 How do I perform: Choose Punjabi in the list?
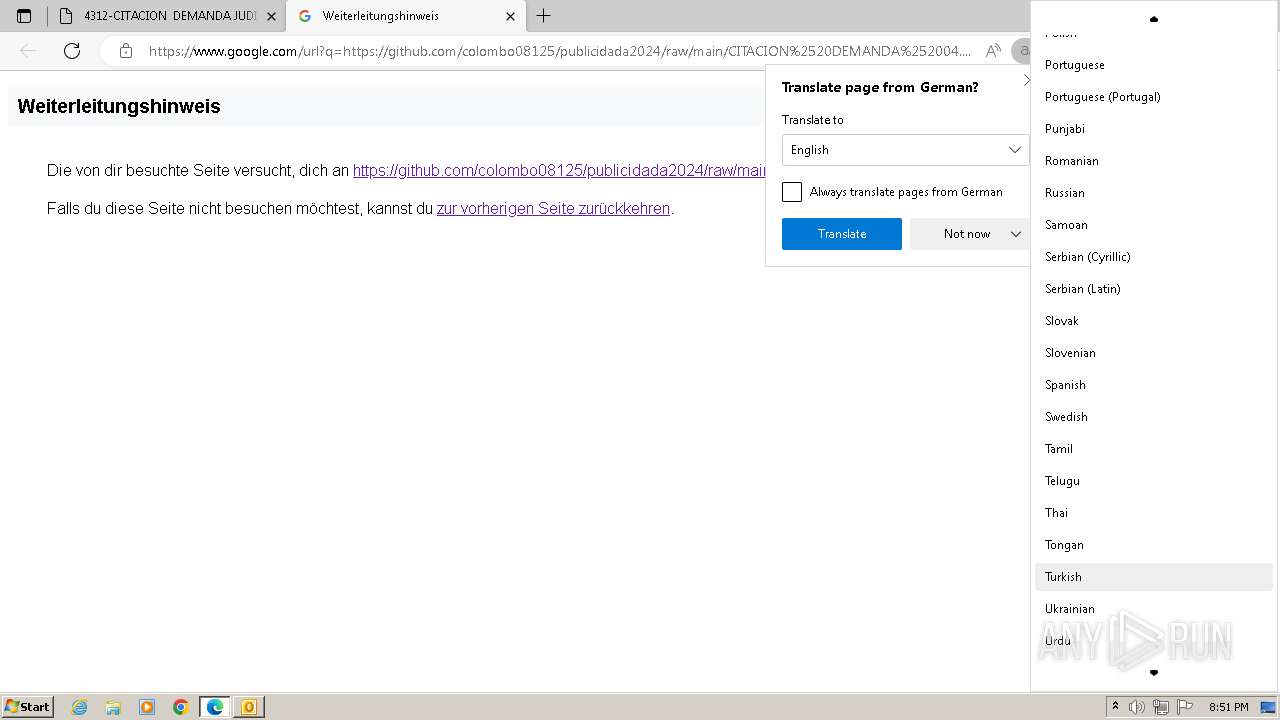coord(1153,129)
